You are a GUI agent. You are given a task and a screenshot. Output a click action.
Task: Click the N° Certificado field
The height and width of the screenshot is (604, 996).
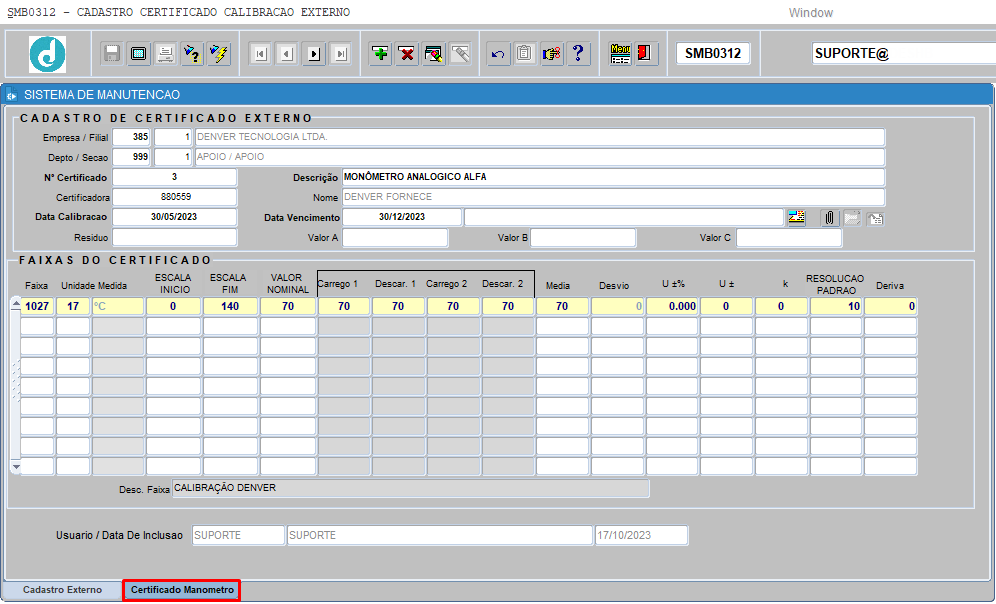click(175, 177)
